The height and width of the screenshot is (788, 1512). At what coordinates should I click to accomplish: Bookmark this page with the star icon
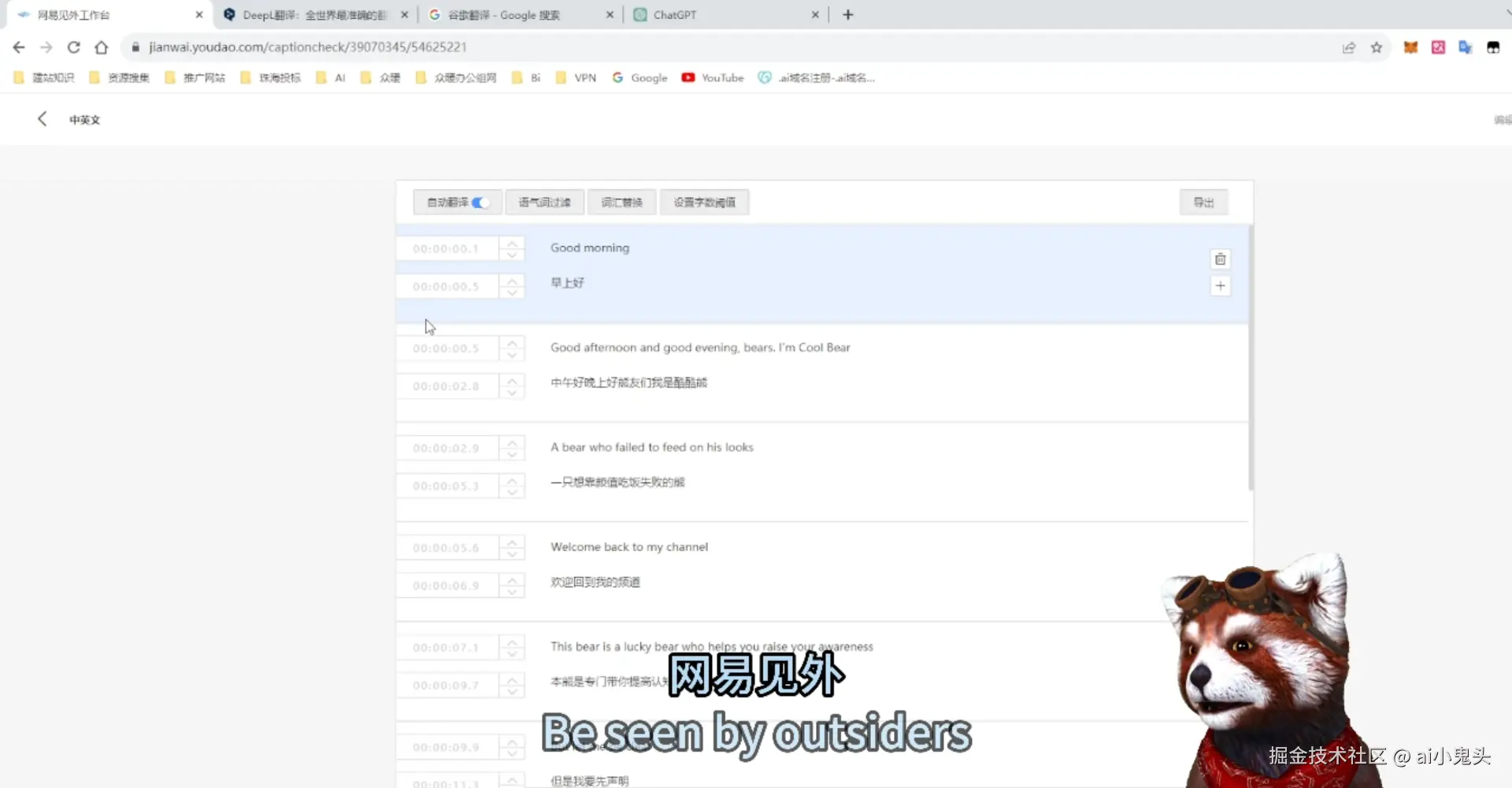click(1377, 47)
